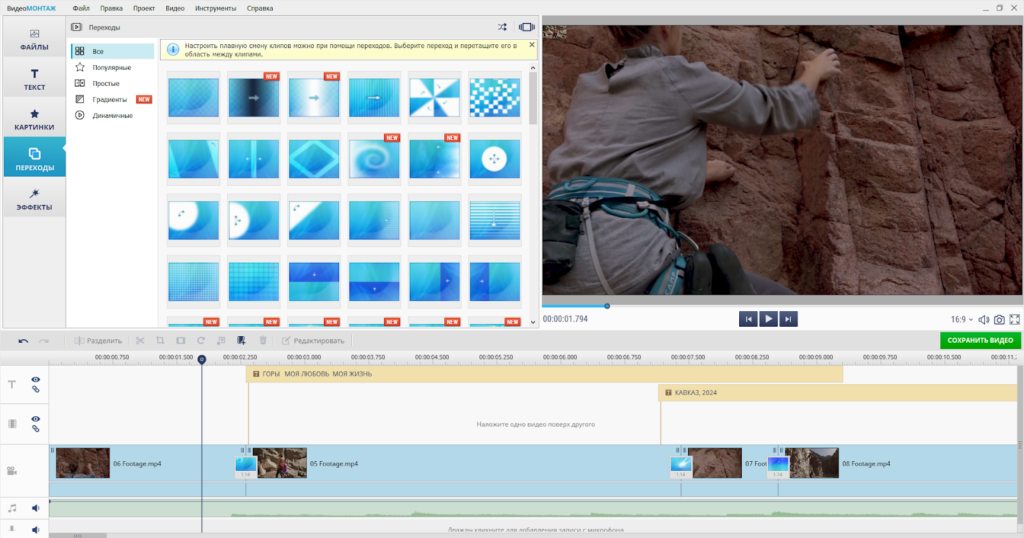Undo the last action
Viewport: 1024px width, 538px height.
tap(24, 341)
